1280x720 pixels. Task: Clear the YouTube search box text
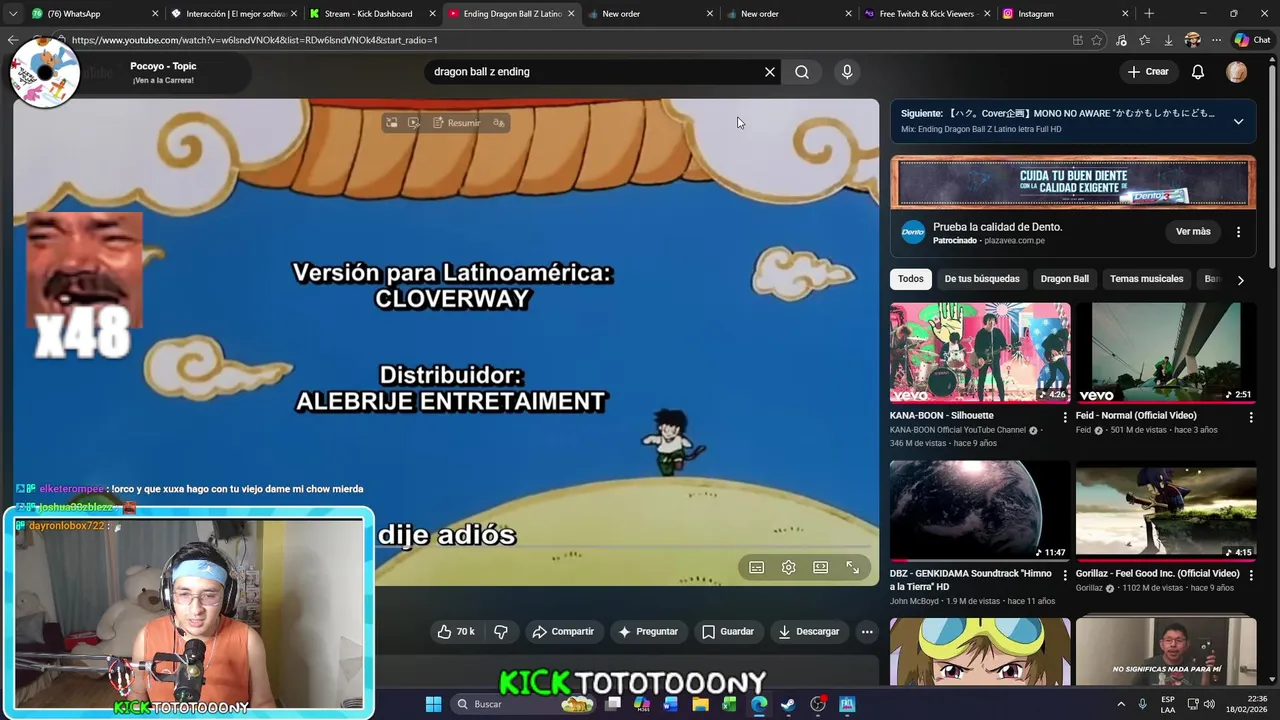pos(770,72)
